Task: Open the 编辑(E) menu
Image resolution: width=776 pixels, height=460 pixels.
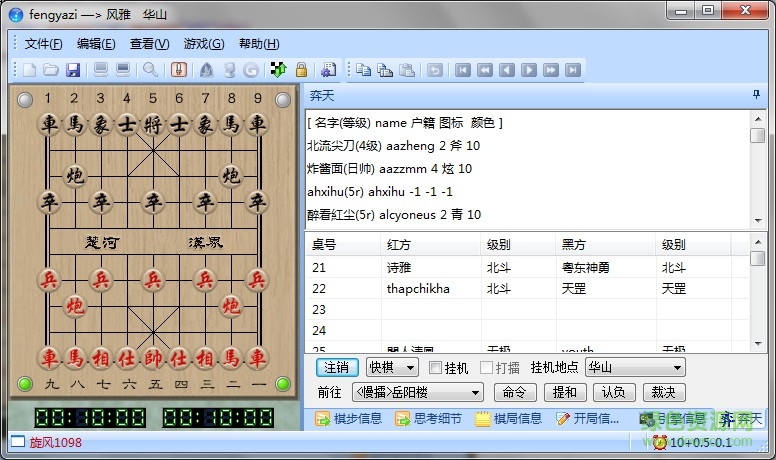Action: coord(96,44)
